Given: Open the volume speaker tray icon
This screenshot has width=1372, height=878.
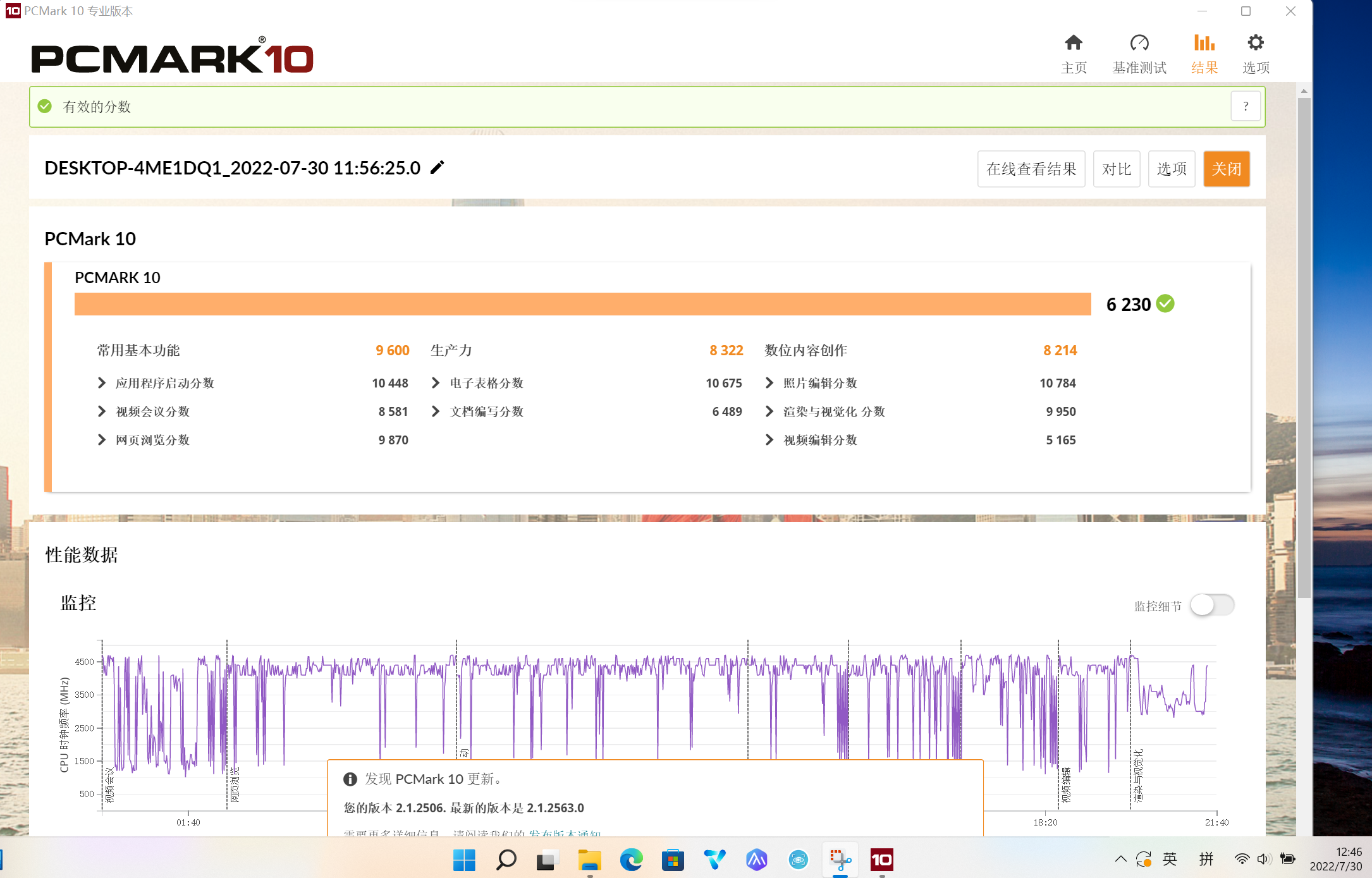Looking at the screenshot, I should coord(1263,858).
